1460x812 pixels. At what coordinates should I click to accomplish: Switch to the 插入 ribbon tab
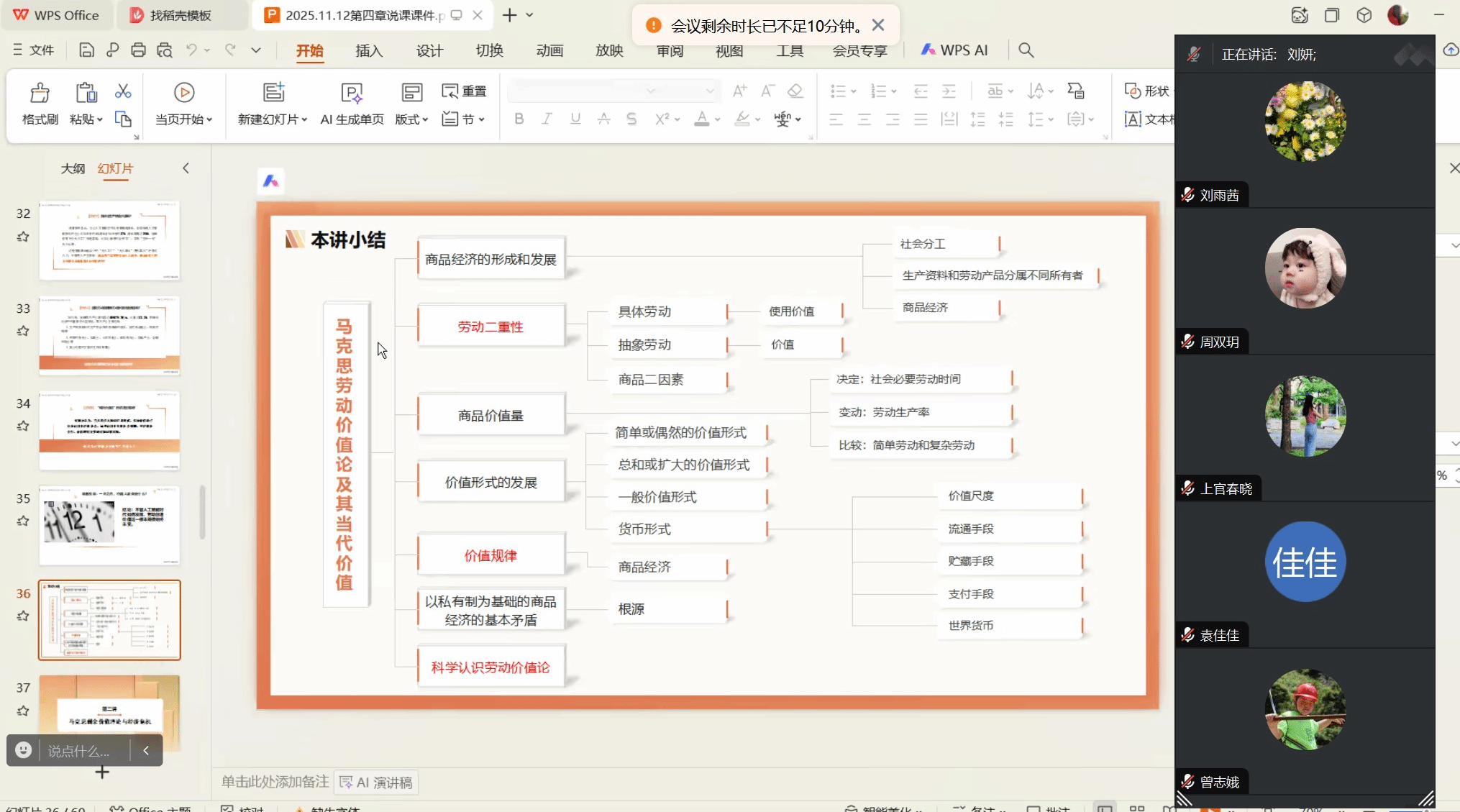(369, 50)
